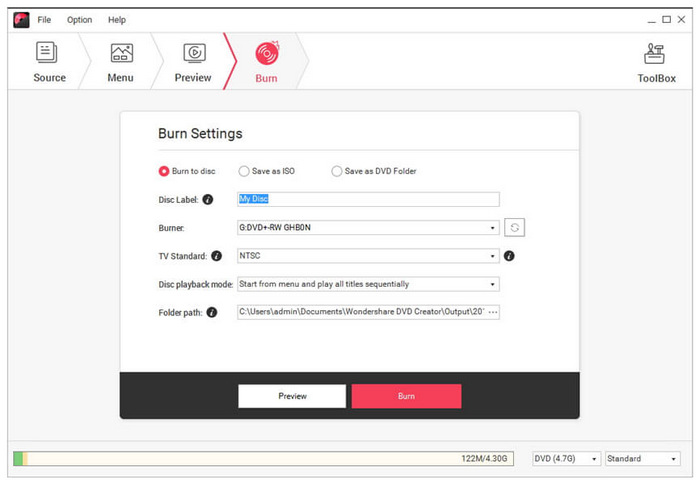Browse folder path with ellipsis button
Image resolution: width=700 pixels, height=484 pixels.
click(493, 312)
